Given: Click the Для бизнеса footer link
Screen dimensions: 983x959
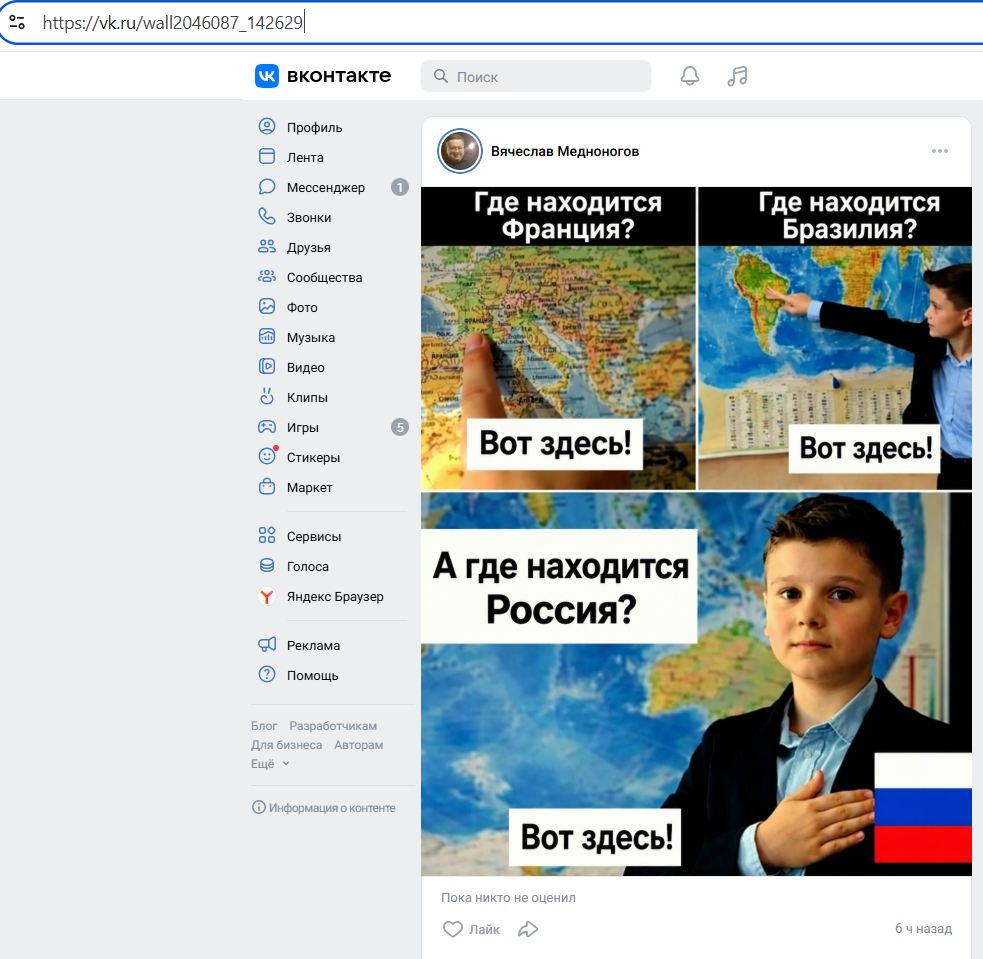Looking at the screenshot, I should click(286, 745).
